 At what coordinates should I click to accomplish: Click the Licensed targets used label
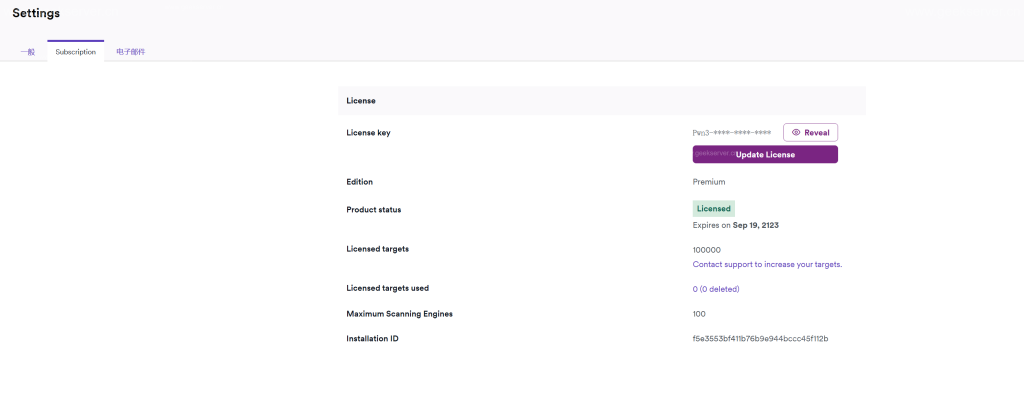click(387, 288)
